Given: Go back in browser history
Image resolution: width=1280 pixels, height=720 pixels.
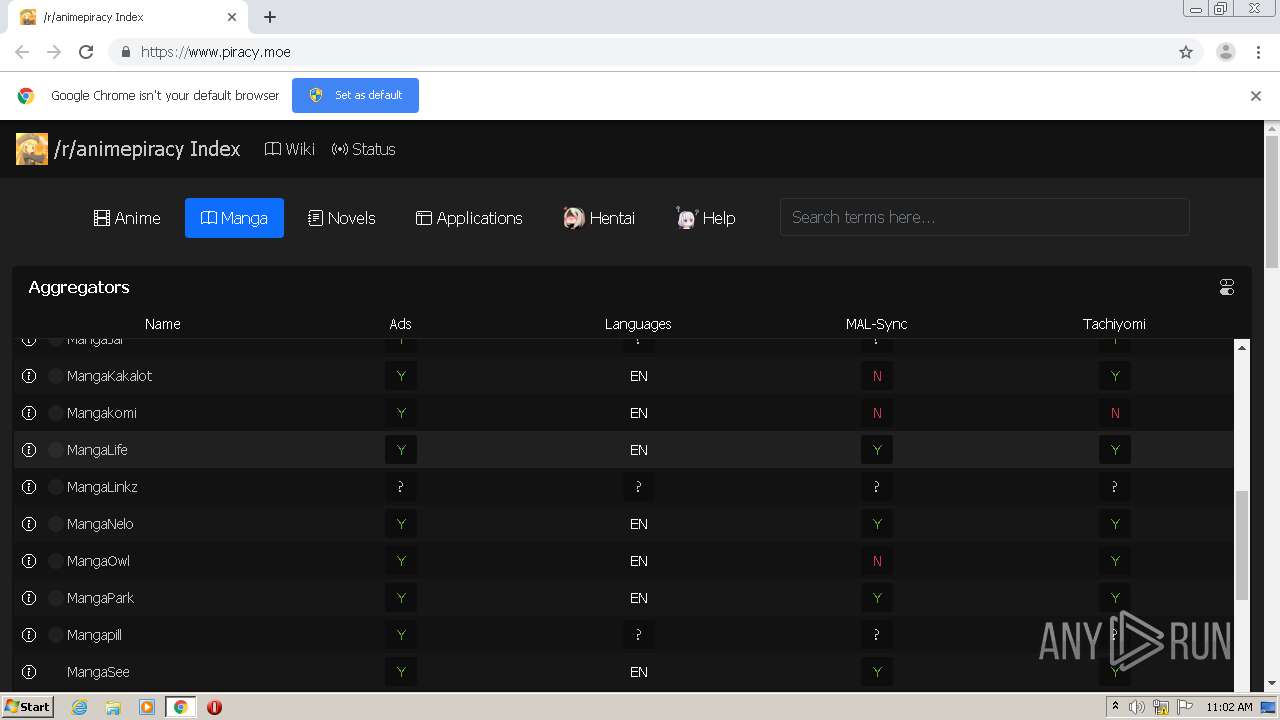Looking at the screenshot, I should [x=22, y=52].
